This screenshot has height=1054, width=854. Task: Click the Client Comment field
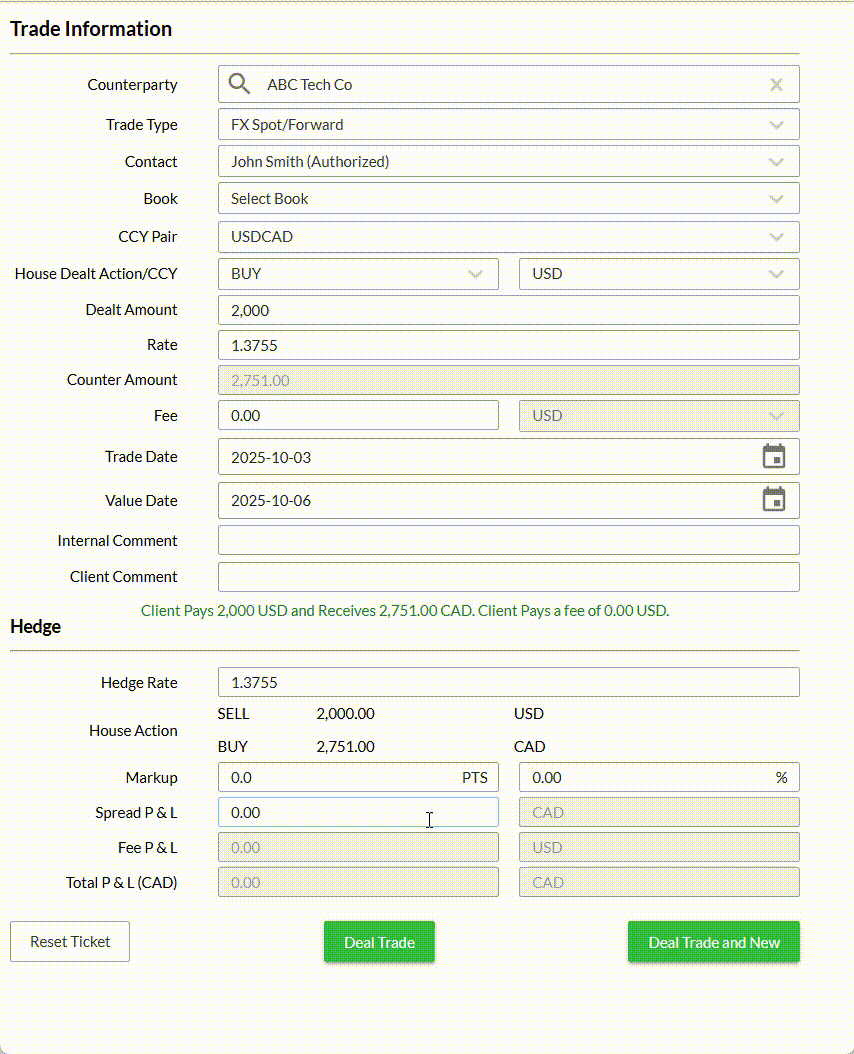(x=508, y=577)
